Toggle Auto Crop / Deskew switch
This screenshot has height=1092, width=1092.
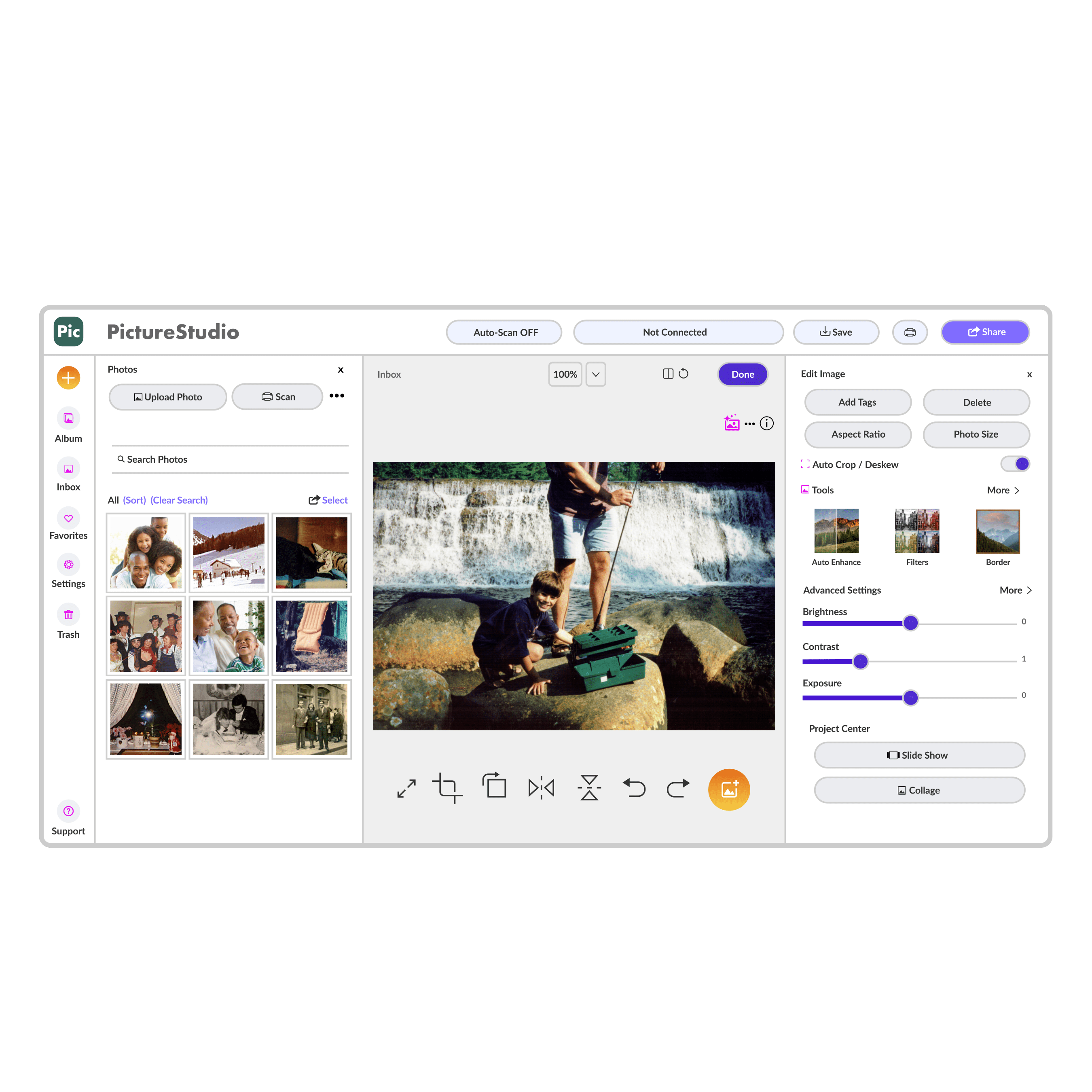click(x=1015, y=464)
